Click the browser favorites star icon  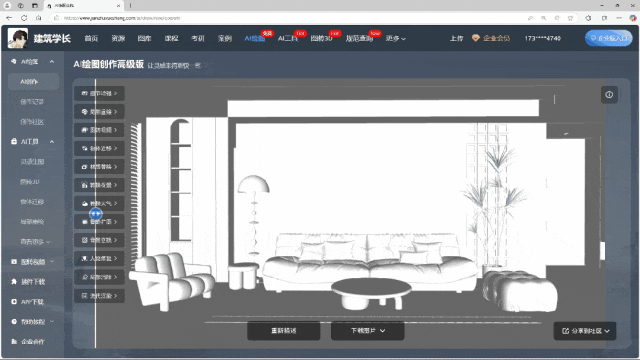coord(570,18)
